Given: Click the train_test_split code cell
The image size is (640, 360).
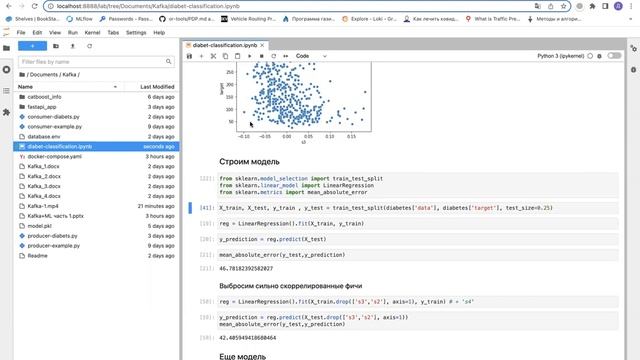Looking at the screenshot, I should (418, 208).
